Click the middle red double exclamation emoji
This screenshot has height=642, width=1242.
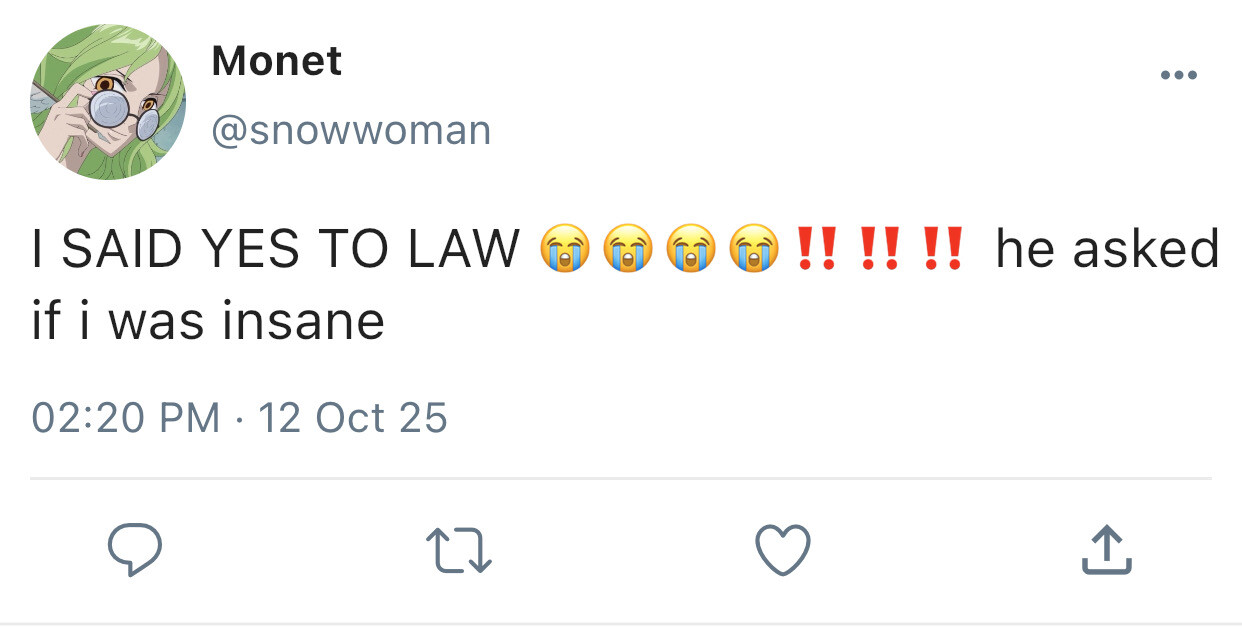pyautogui.click(x=879, y=250)
